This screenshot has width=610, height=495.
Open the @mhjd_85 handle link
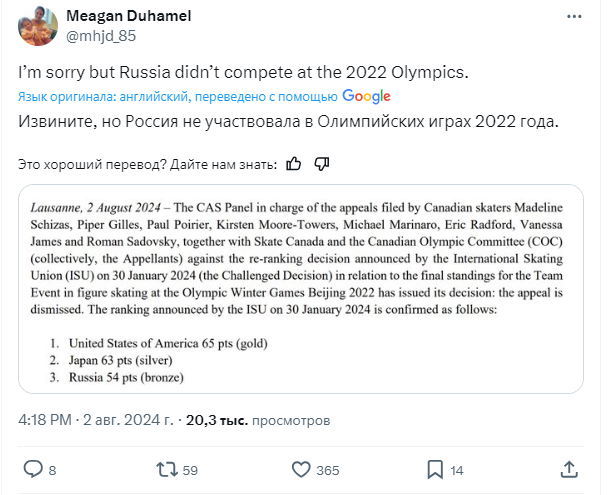tap(99, 35)
